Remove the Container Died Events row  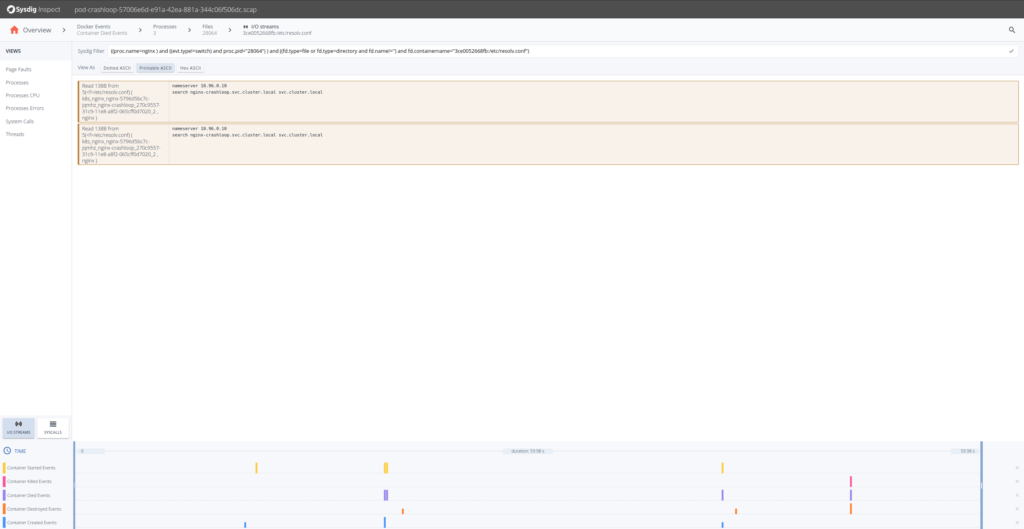click(1017, 495)
